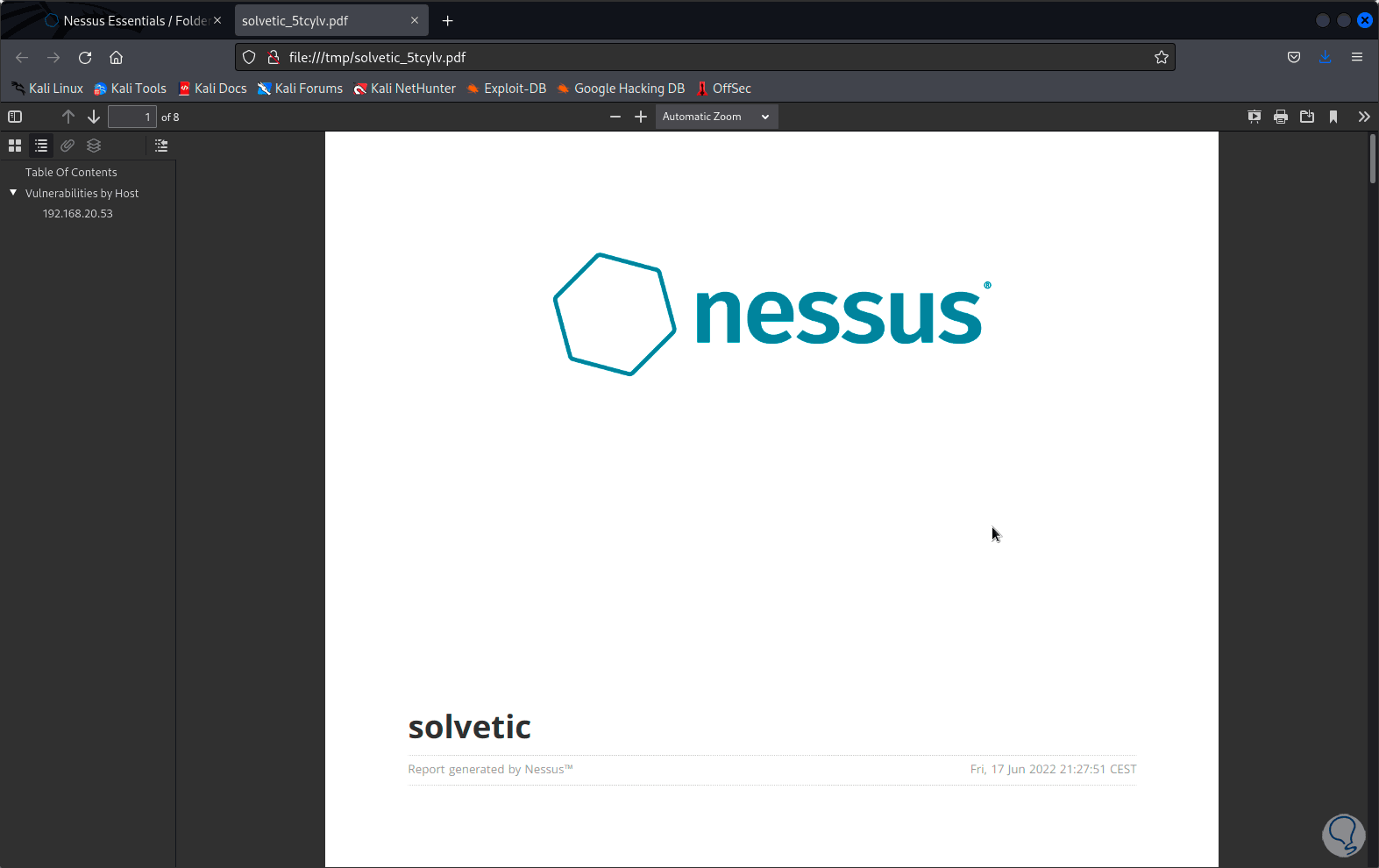1379x868 pixels.
Task: Close the Firefox browser window
Action: 1365,20
